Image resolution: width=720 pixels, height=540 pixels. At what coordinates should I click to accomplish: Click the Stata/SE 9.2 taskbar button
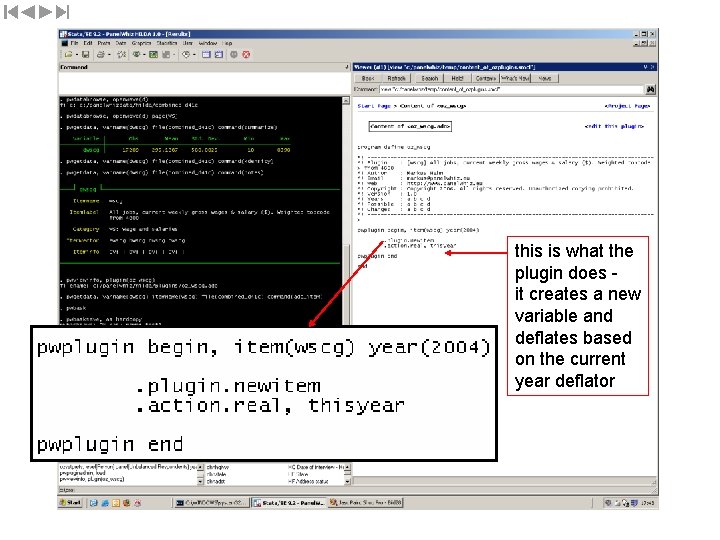(x=289, y=503)
